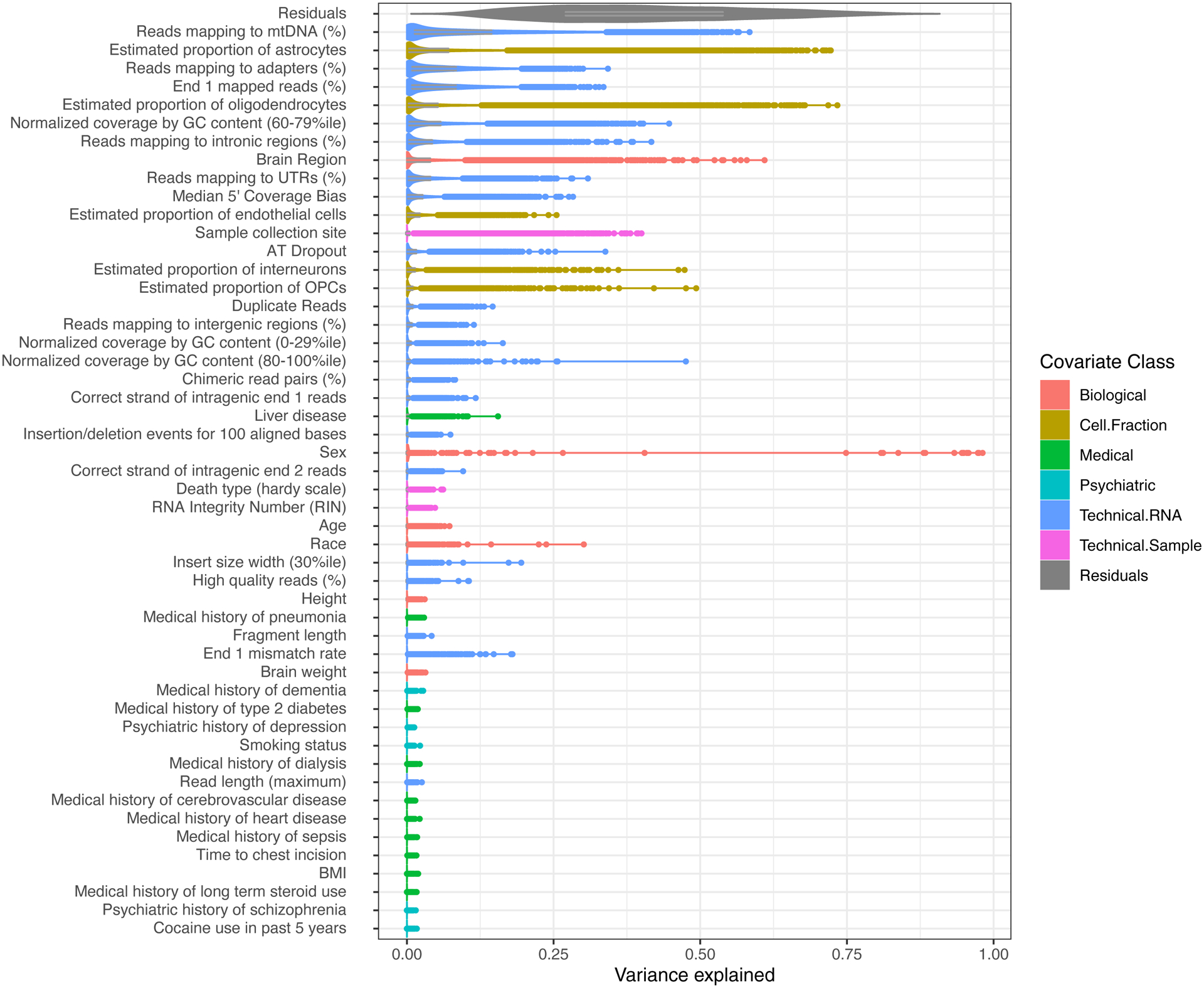Click the 'Reads mapping to mtDNA (%)' label
This screenshot has height=988, width=1204.
(x=241, y=31)
